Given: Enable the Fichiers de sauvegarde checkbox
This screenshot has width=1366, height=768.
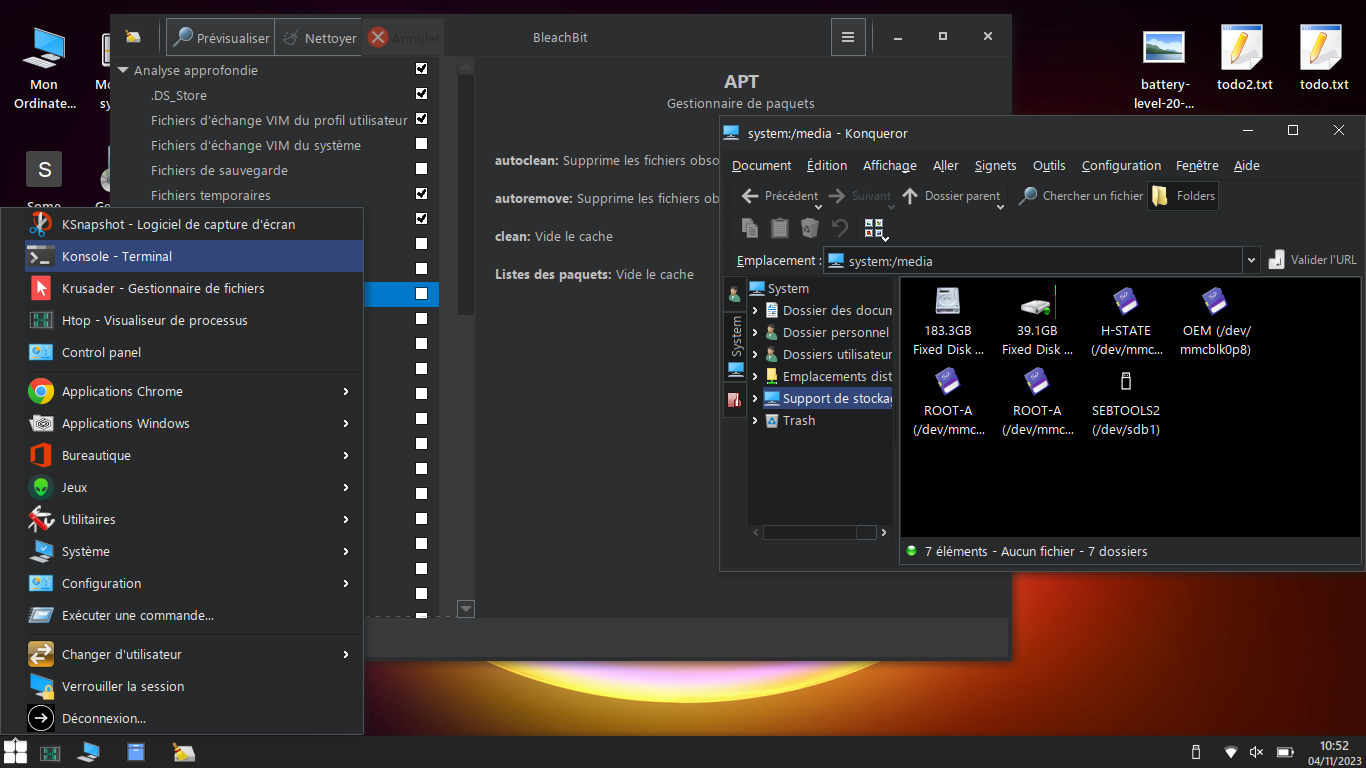Looking at the screenshot, I should (421, 169).
